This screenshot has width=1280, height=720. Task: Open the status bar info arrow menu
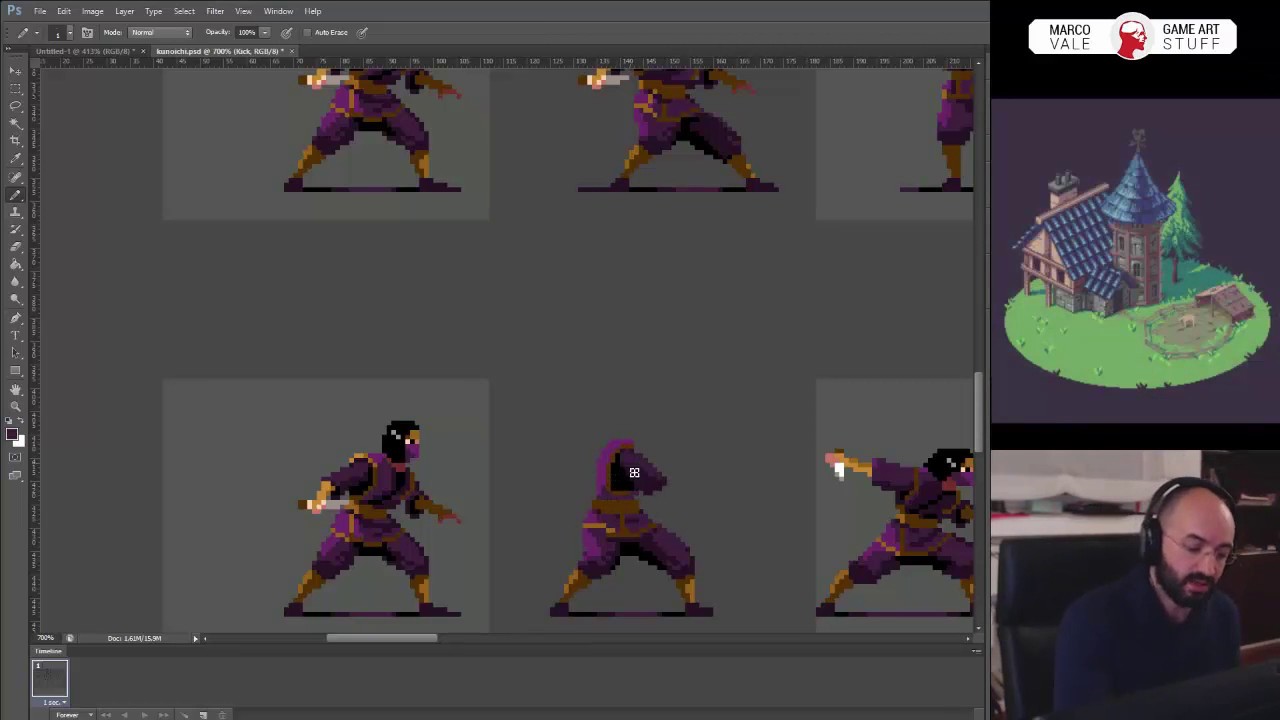pos(195,638)
